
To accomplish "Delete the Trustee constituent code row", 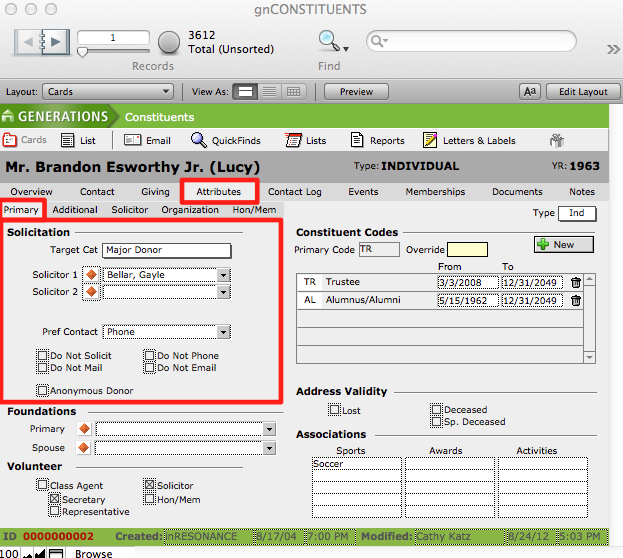I will click(575, 283).
